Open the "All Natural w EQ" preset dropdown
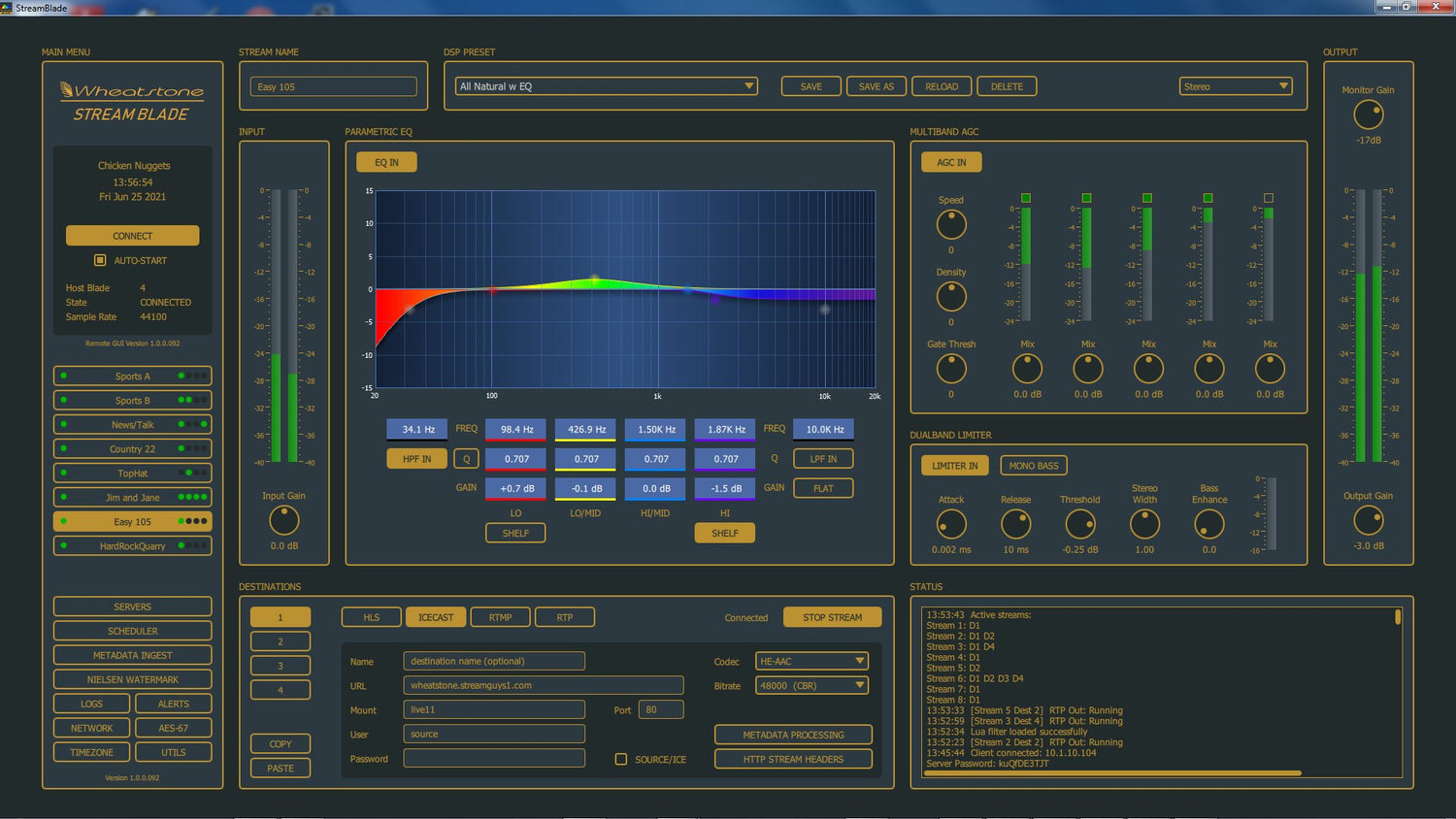Viewport: 1456px width, 819px height. point(606,85)
